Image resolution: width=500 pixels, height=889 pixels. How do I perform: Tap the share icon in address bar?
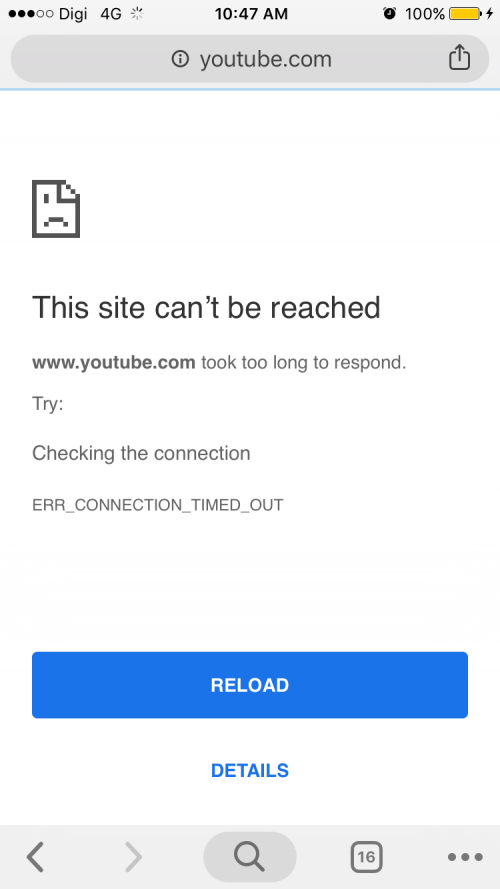click(459, 58)
